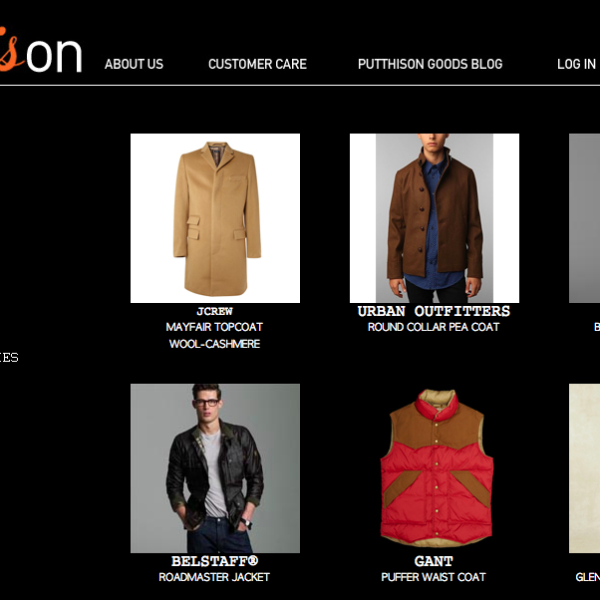Screen dimensions: 600x600
Task: Open the cream-colored product thumbnail, bottom row
Action: [x=584, y=468]
